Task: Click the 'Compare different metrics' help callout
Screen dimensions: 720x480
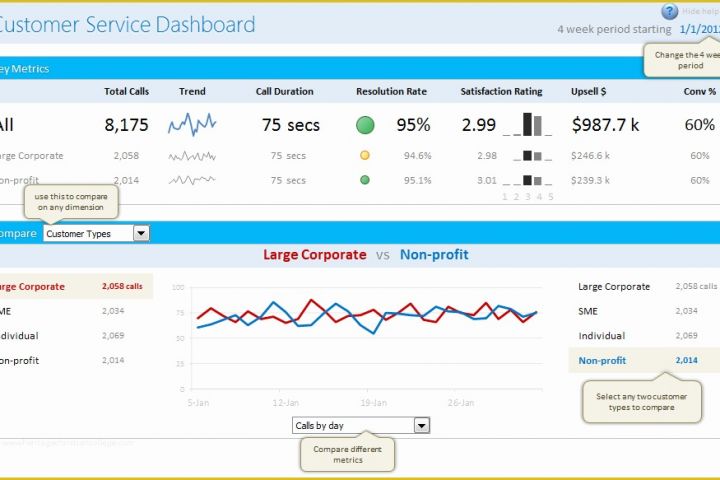Action: (x=347, y=454)
